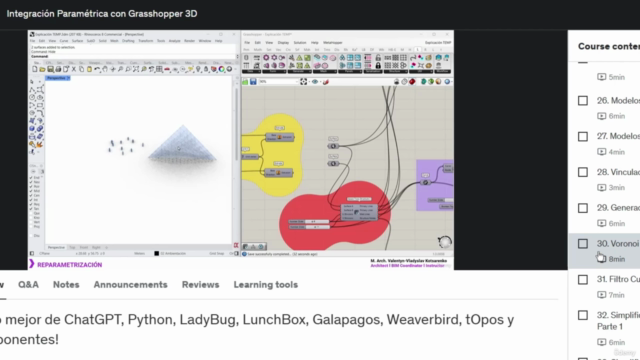Check the box for lecture 32 Simplific
The image size is (640, 360).
pyautogui.click(x=583, y=316)
